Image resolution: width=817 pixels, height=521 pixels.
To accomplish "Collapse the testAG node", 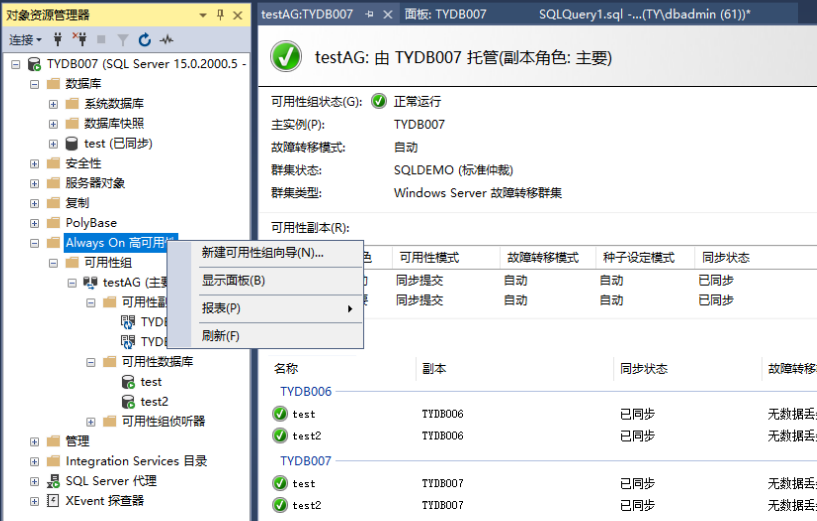I will click(72, 283).
